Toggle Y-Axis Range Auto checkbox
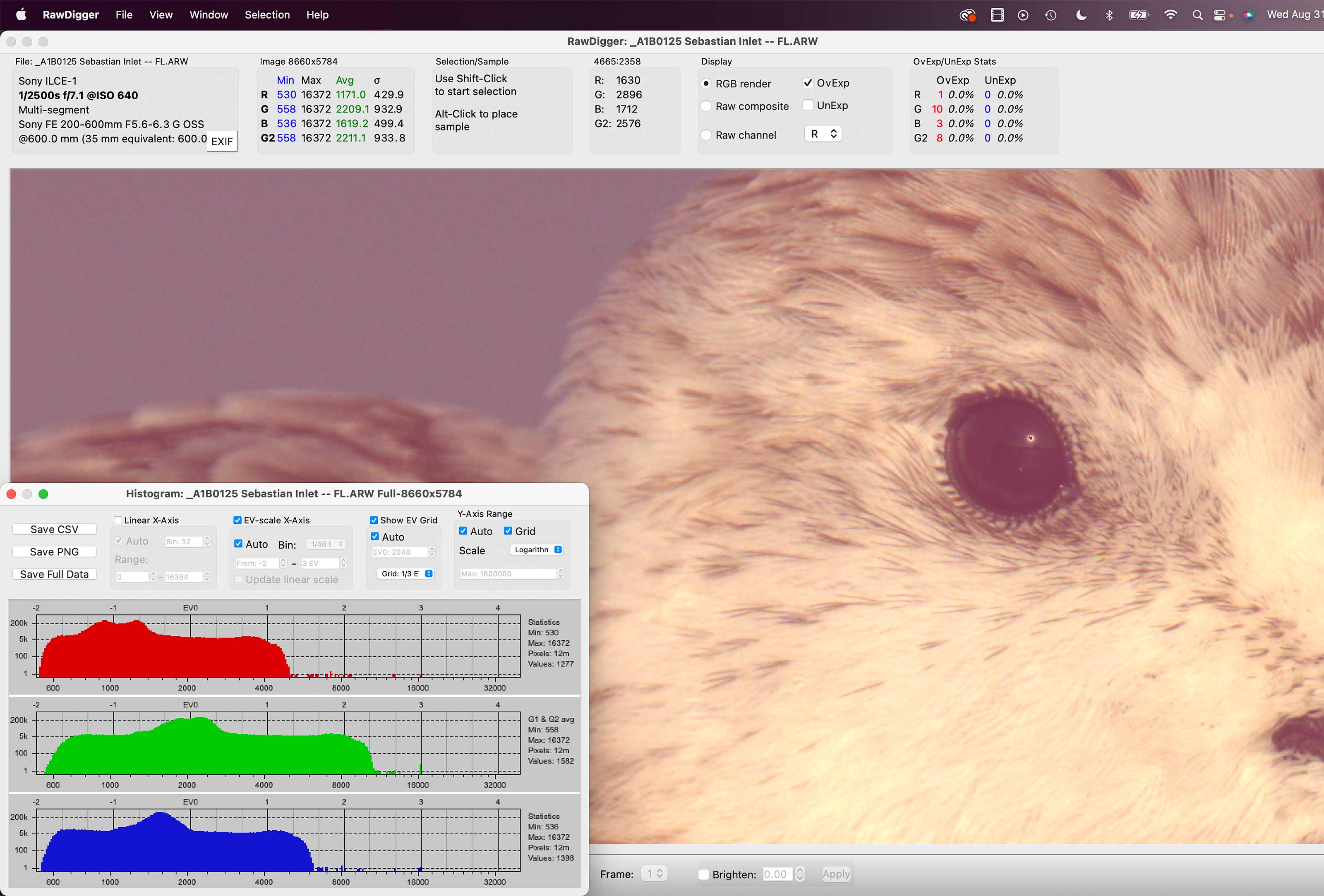Viewport: 1324px width, 896px height. pos(463,531)
